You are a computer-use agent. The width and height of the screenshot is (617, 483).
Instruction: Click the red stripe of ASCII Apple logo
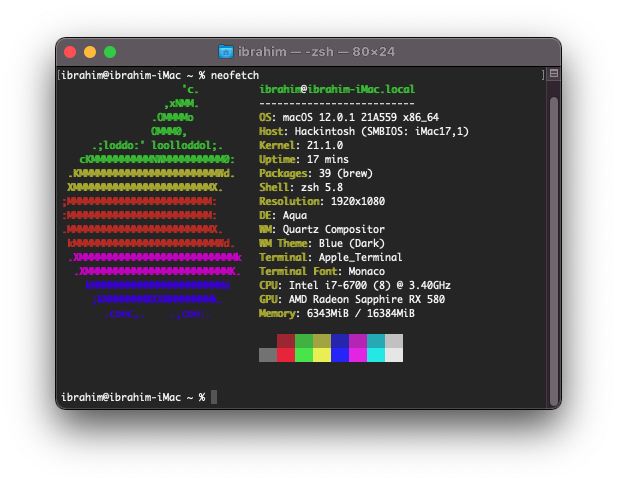(x=140, y=215)
